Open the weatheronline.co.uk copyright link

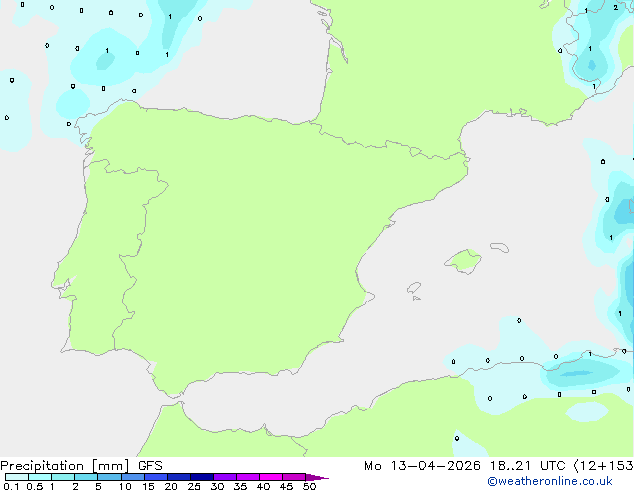coord(550,481)
